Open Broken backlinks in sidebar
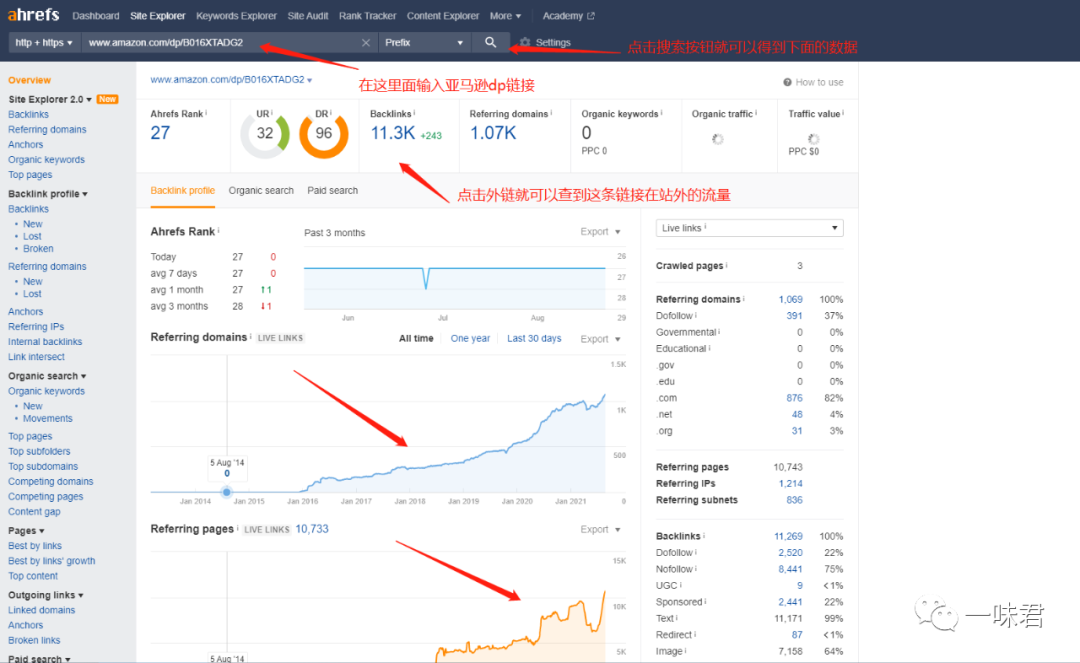Image resolution: width=1080 pixels, height=663 pixels. click(x=38, y=249)
